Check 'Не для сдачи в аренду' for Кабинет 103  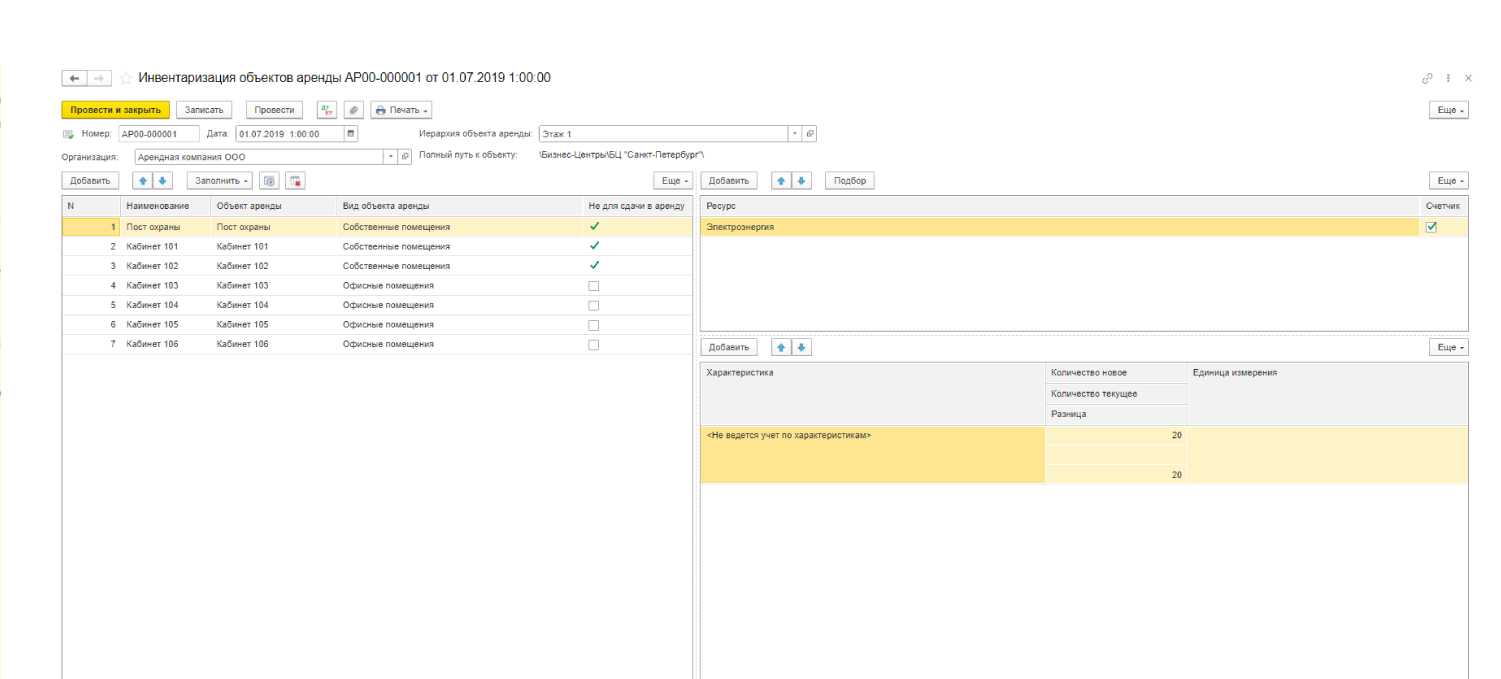593,286
